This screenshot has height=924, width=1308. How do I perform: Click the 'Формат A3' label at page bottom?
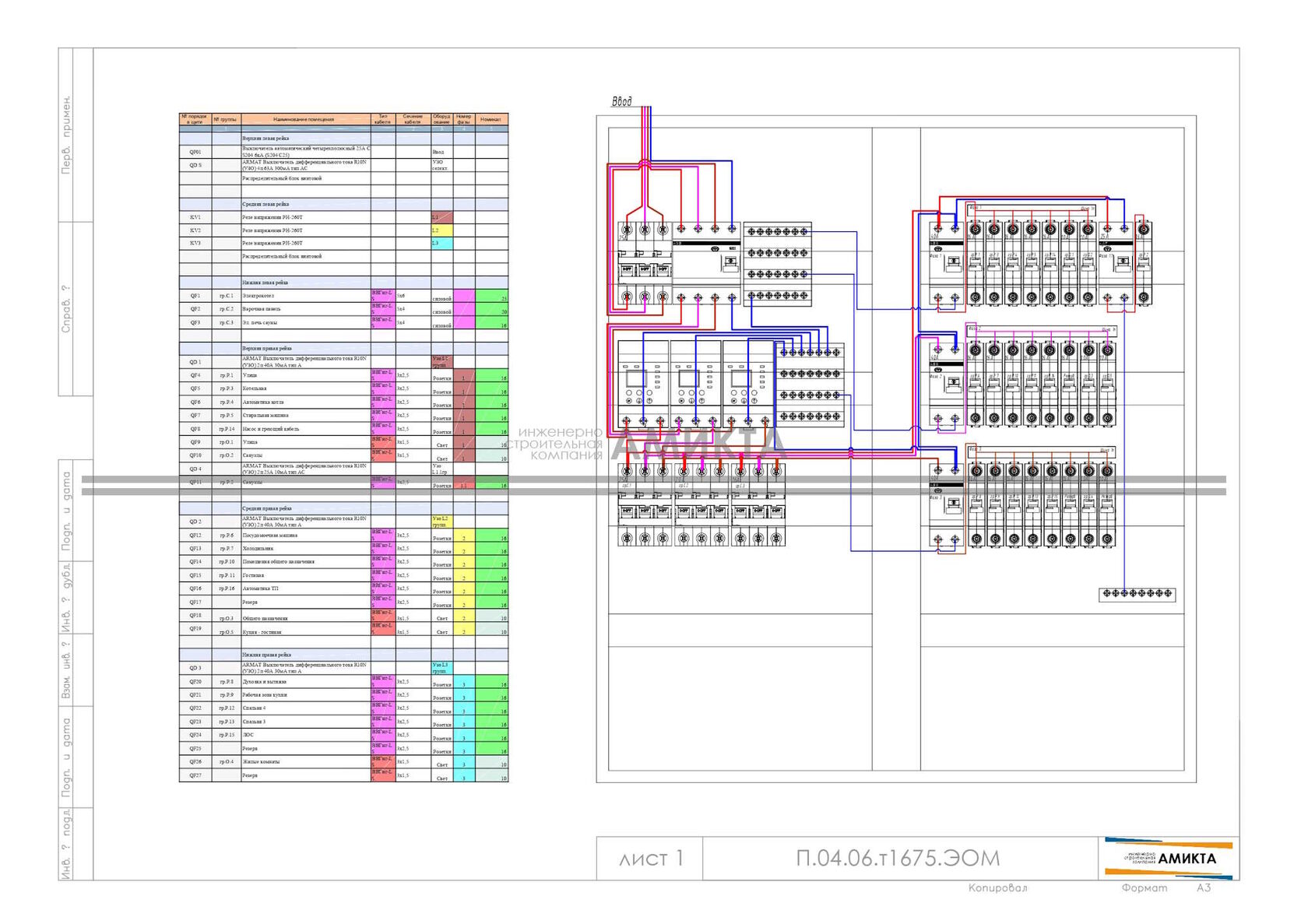[1166, 888]
